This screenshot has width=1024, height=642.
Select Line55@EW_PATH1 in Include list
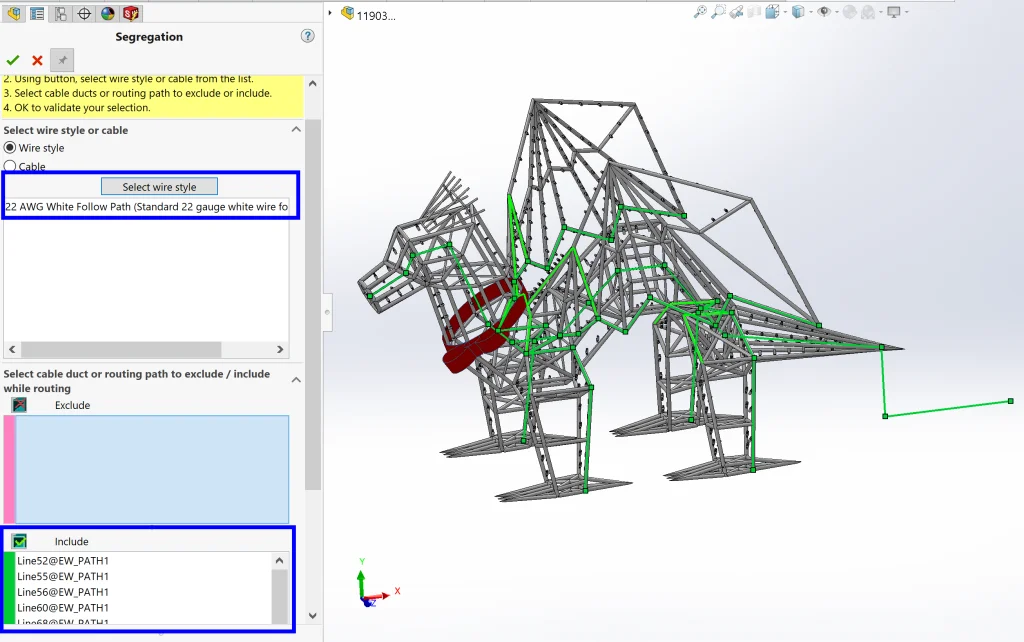(x=63, y=576)
